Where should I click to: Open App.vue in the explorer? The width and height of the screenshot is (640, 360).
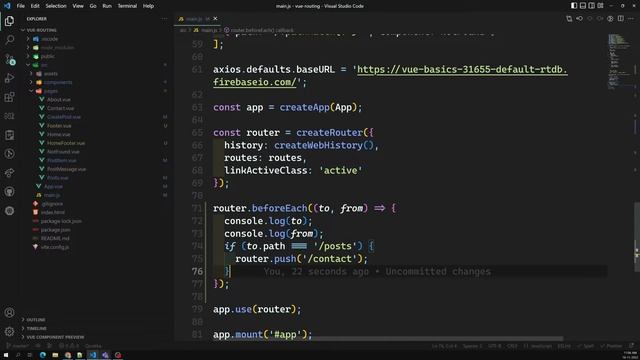pos(53,187)
